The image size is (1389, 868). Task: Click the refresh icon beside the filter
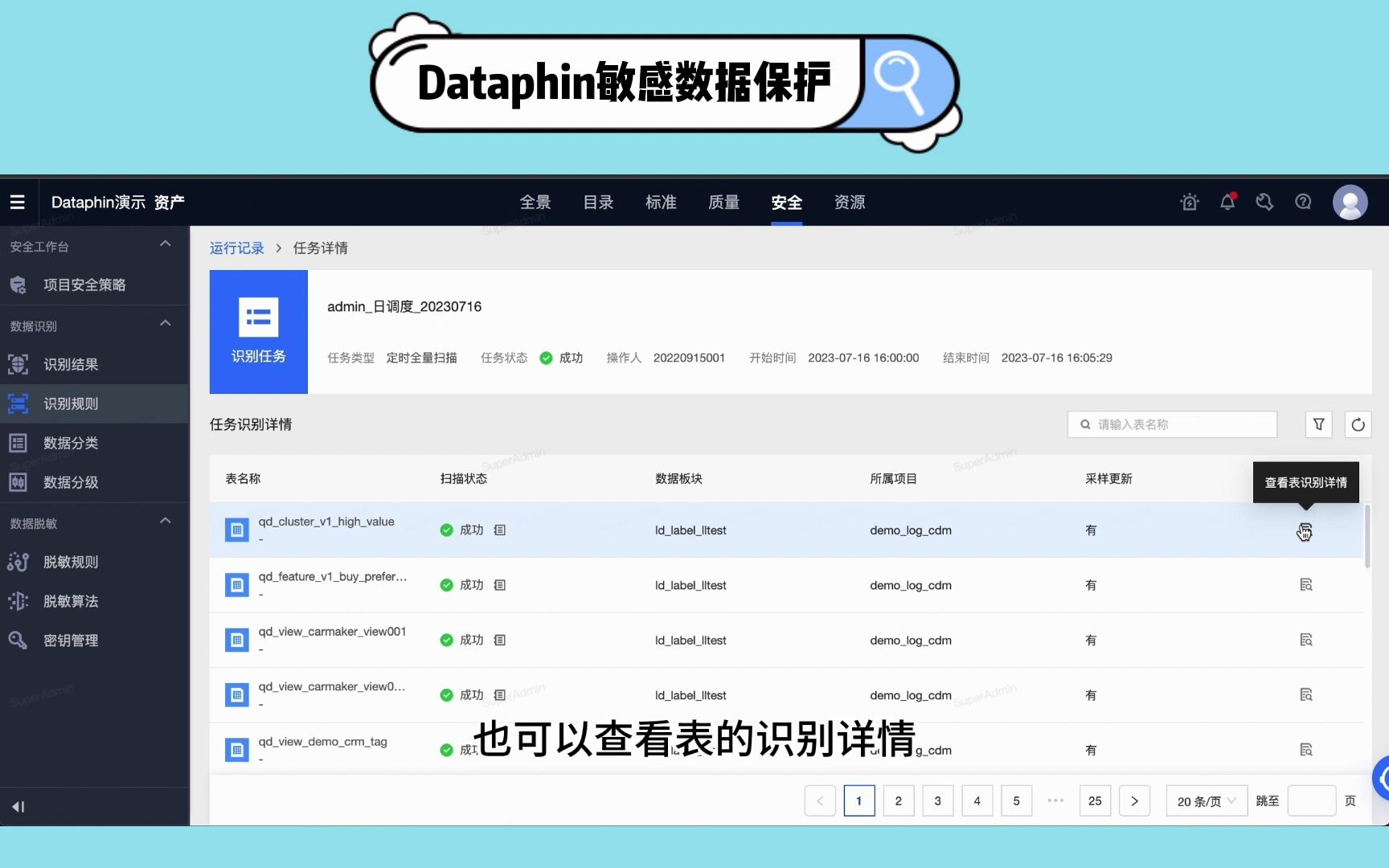tap(1358, 424)
